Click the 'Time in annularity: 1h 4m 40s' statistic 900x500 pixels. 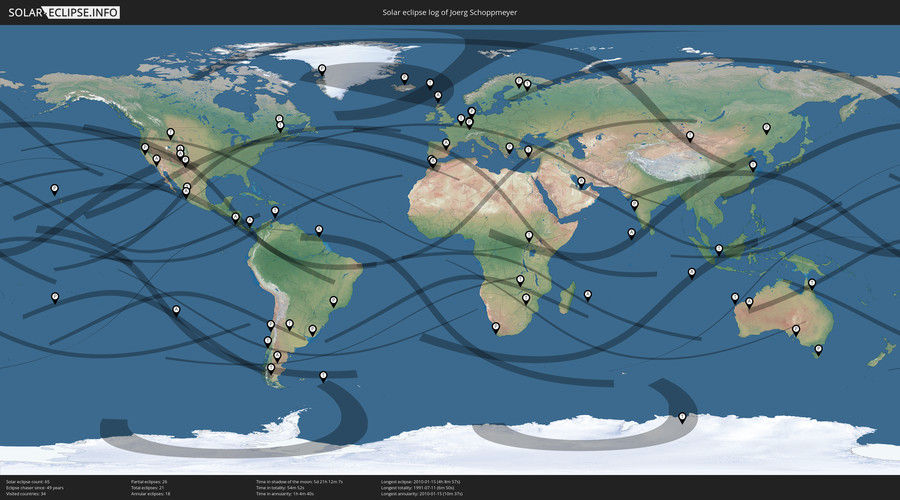pos(285,494)
